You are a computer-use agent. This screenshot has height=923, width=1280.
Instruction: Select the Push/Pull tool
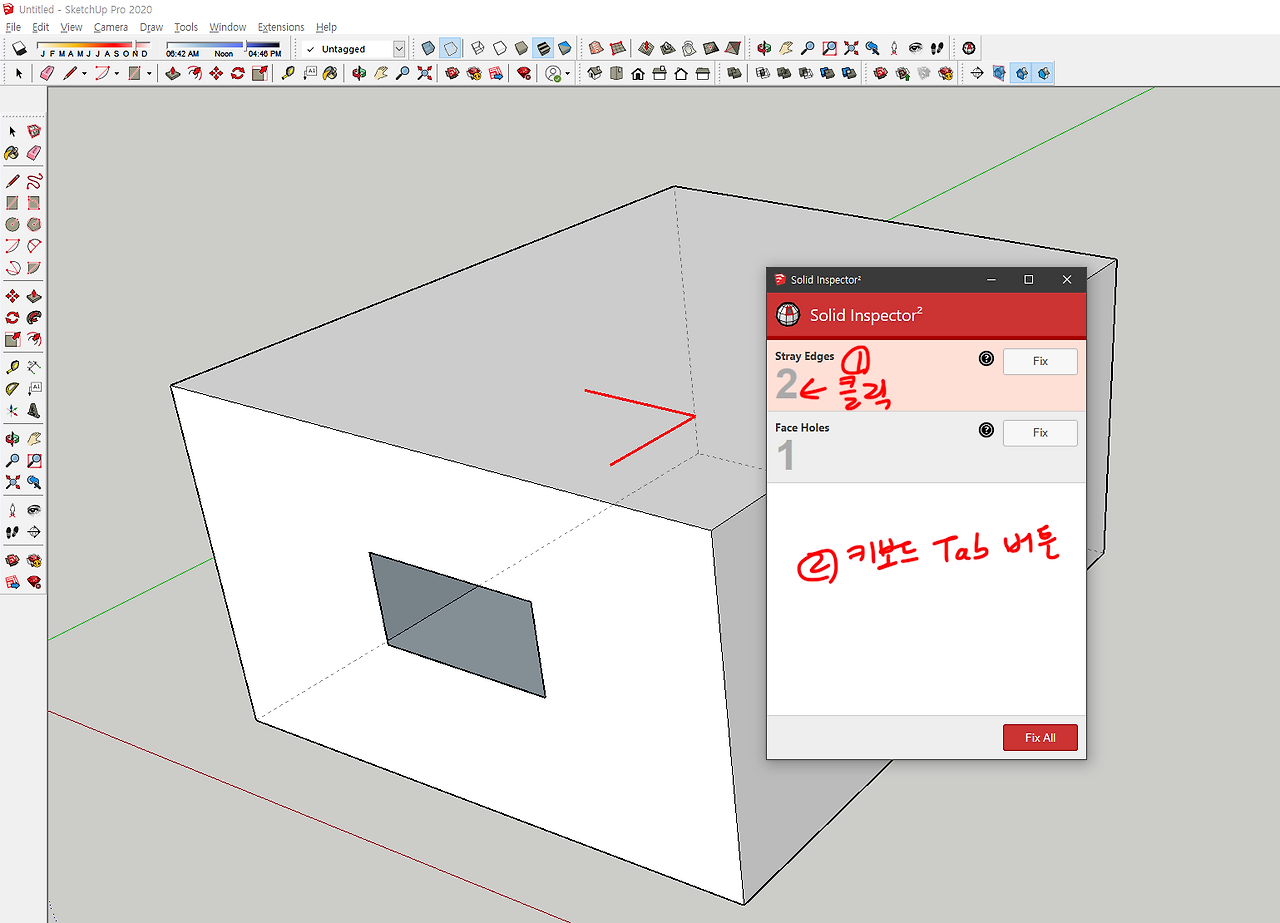pos(33,295)
